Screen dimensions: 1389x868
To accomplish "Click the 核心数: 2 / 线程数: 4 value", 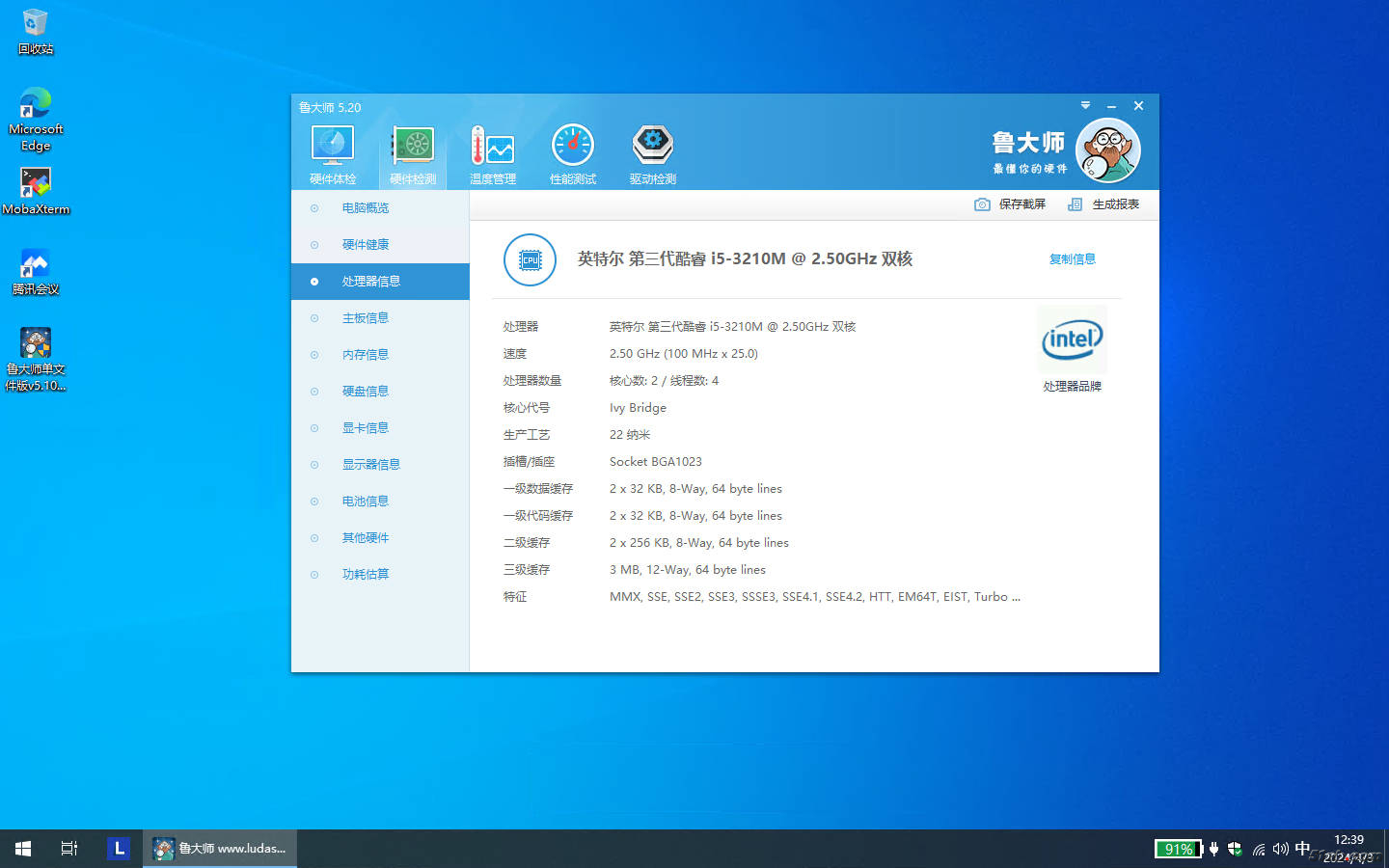I will coord(664,381).
